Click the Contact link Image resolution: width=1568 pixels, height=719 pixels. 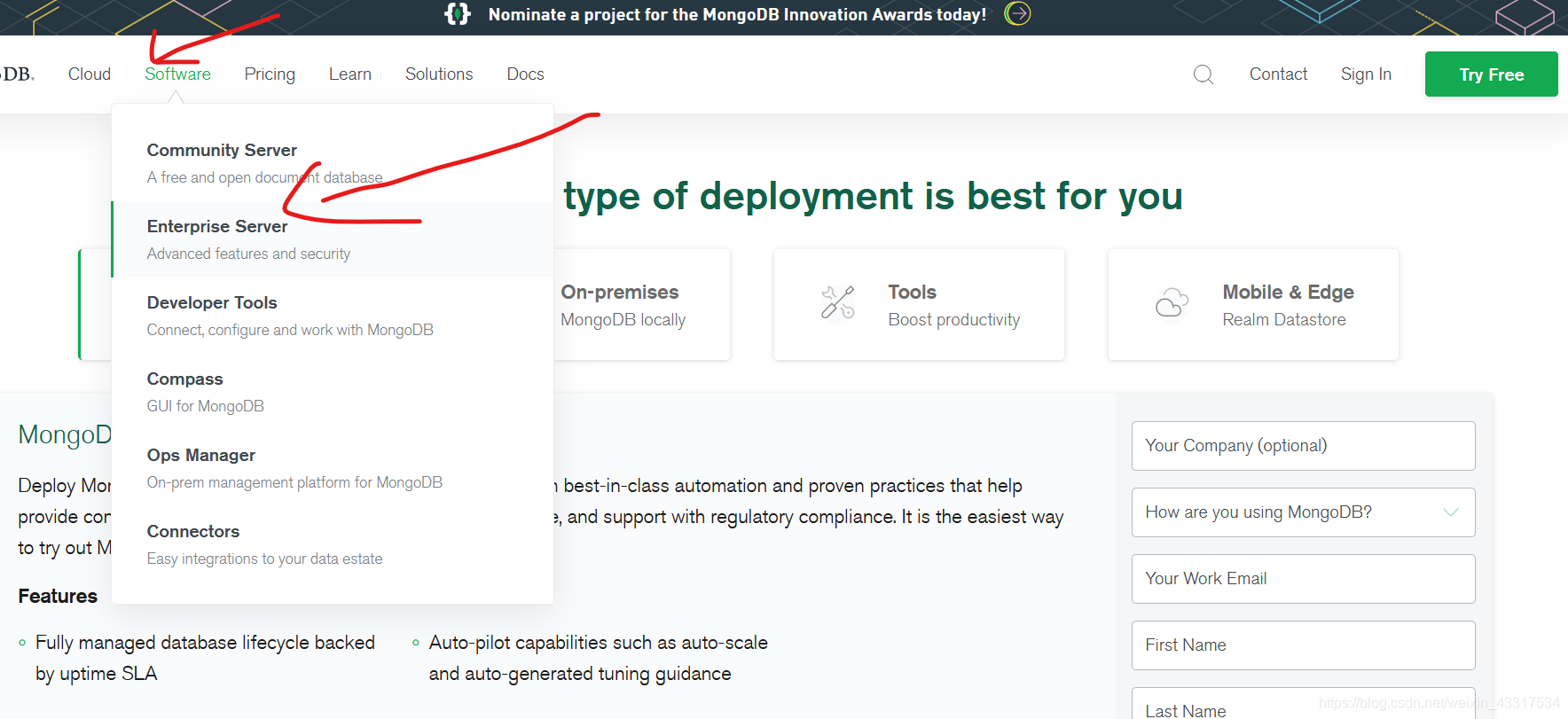click(1278, 74)
